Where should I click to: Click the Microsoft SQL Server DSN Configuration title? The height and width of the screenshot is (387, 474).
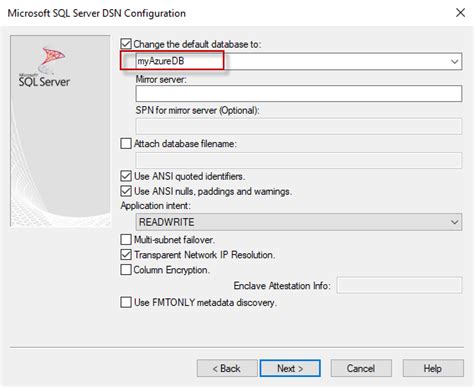point(97,13)
